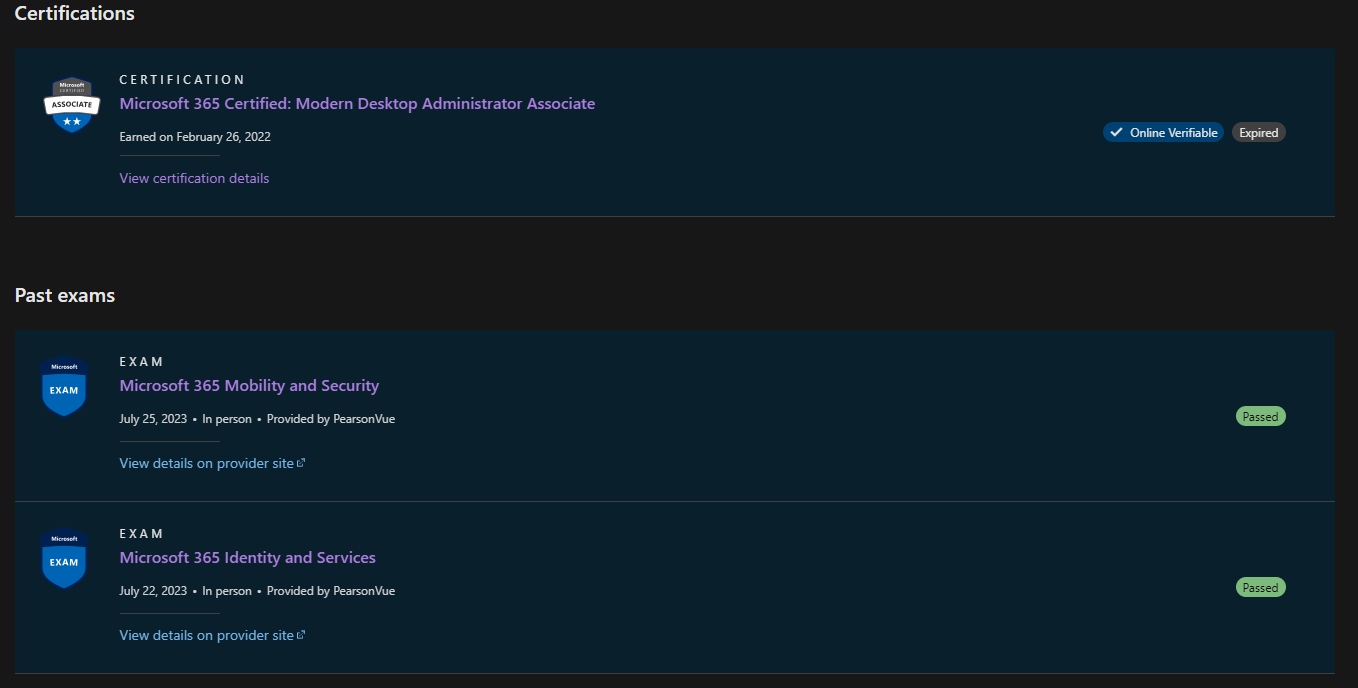Select the July 25, 2023 exam date
Viewport: 1358px width, 688px height.
[x=153, y=419]
